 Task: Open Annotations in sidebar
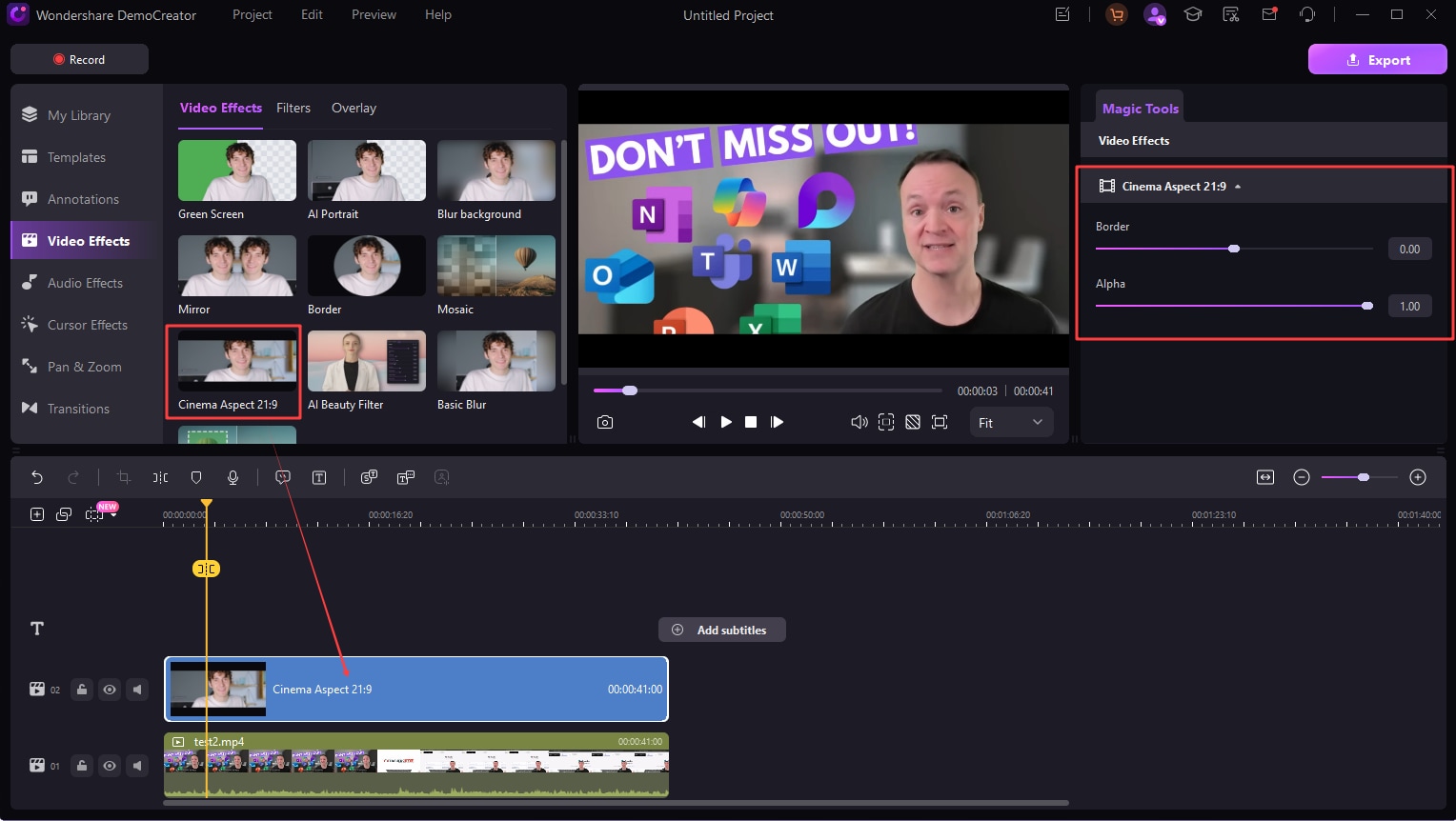pyautogui.click(x=83, y=199)
